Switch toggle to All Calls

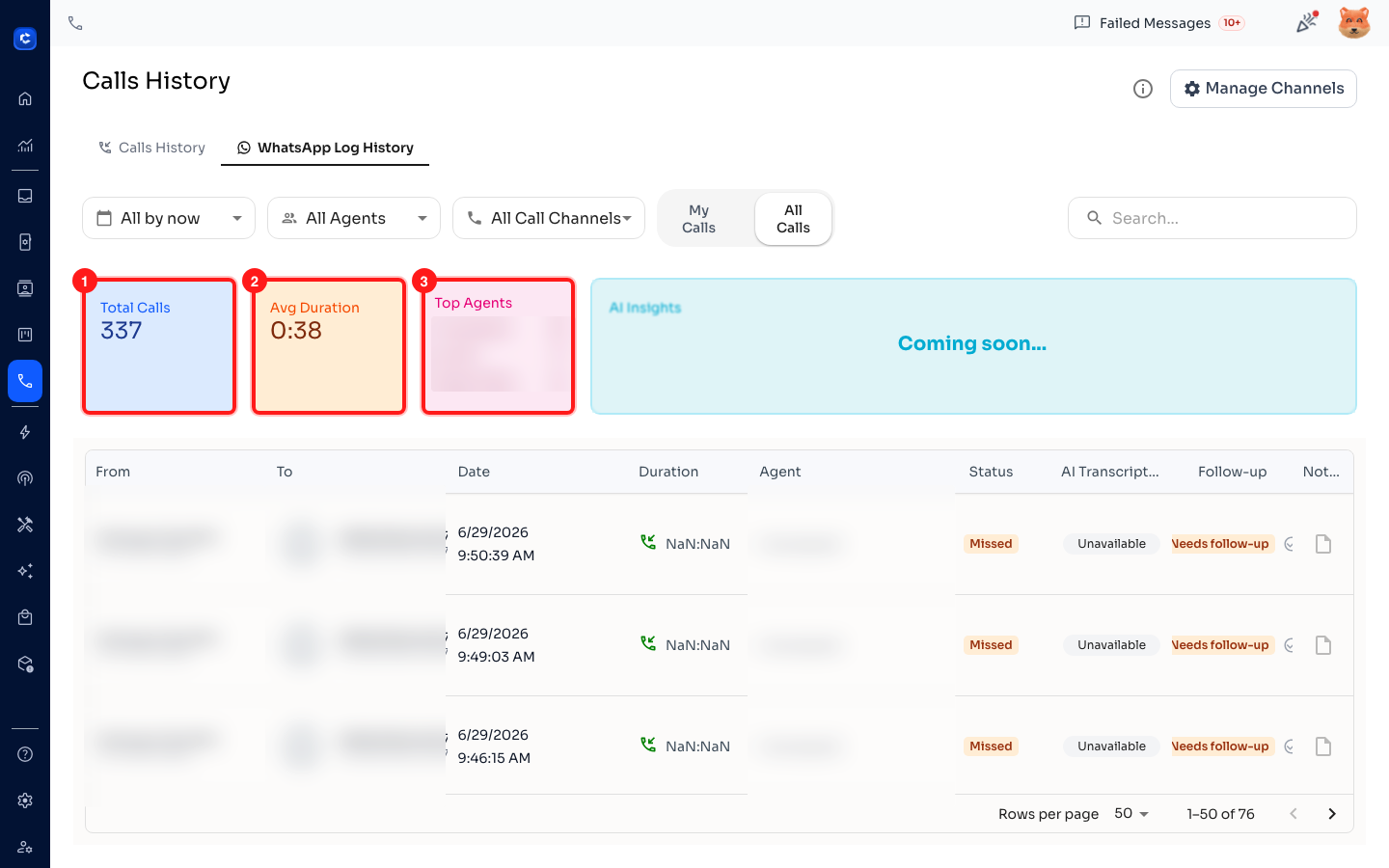pos(793,219)
